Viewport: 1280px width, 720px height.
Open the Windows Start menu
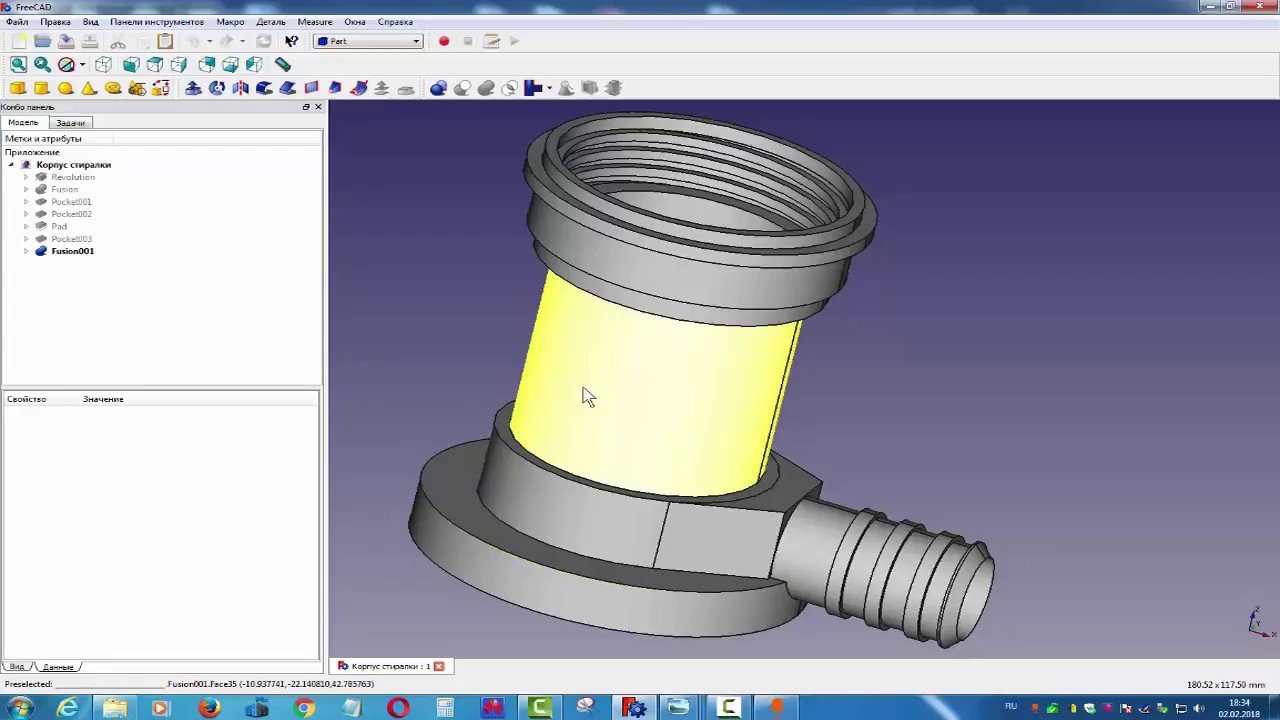click(x=20, y=708)
